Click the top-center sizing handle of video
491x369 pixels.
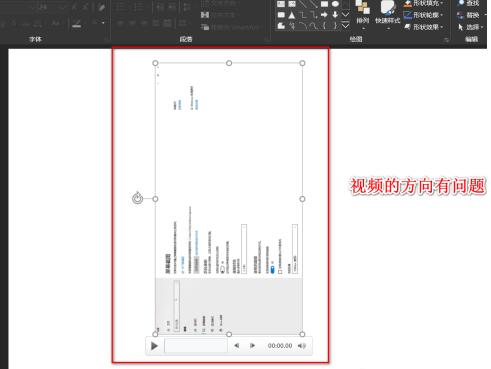click(x=229, y=63)
